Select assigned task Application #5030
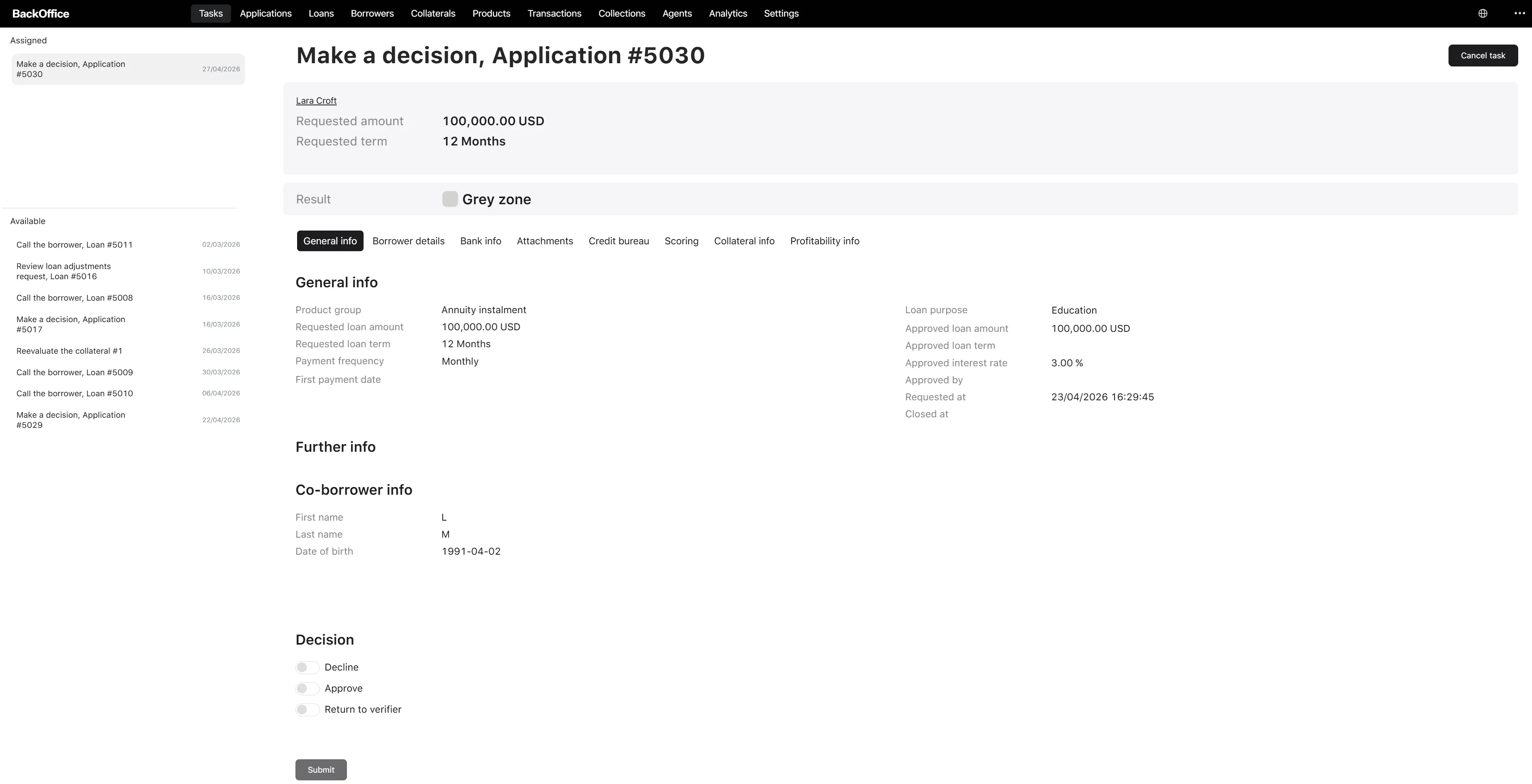The image size is (1532, 784). [x=128, y=69]
